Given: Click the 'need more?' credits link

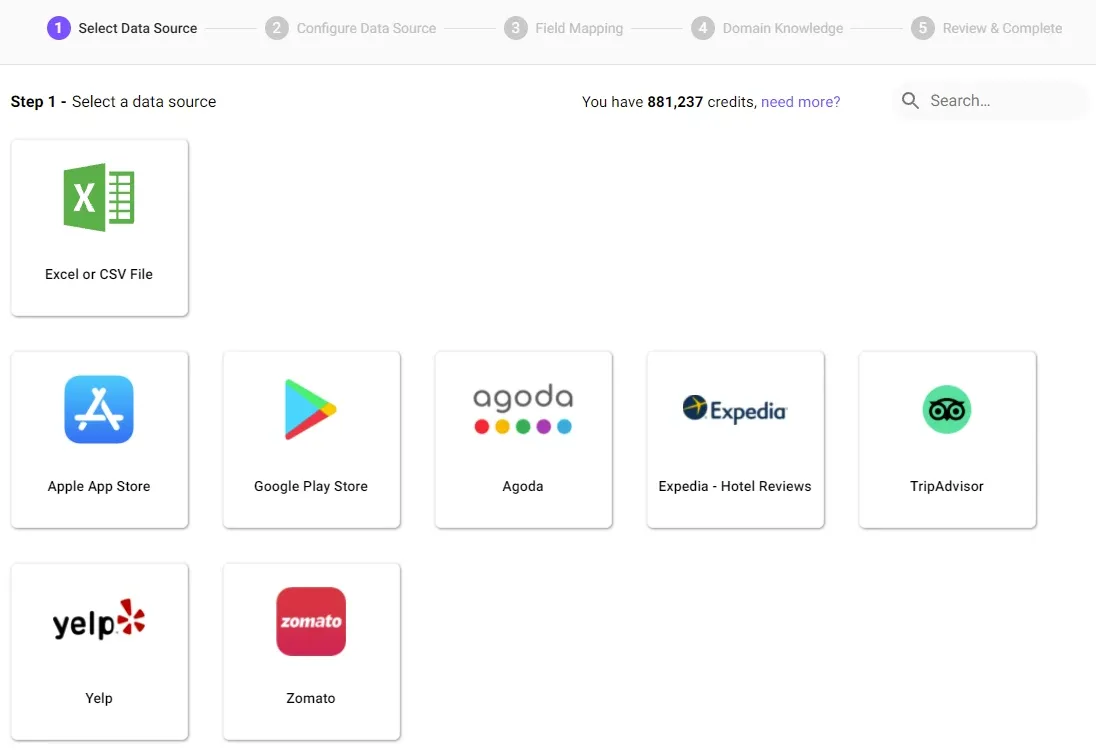Looking at the screenshot, I should (x=800, y=102).
